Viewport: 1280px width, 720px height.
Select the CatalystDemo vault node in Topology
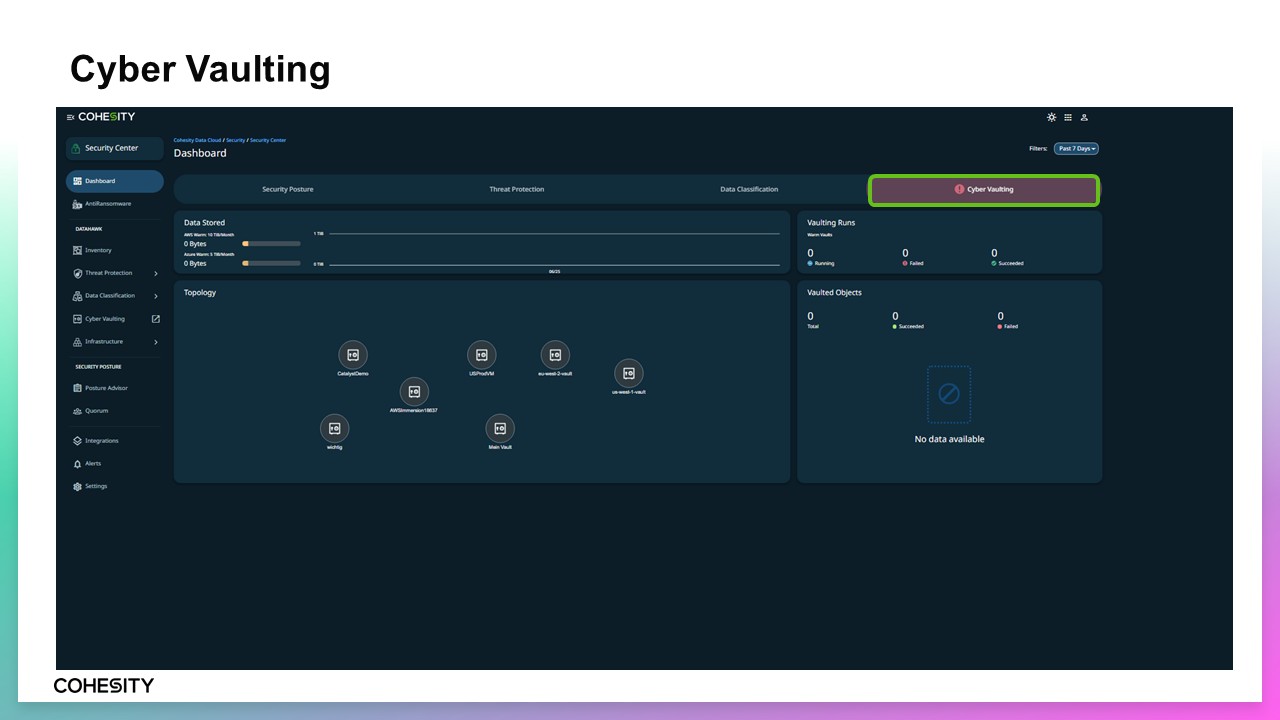point(353,355)
